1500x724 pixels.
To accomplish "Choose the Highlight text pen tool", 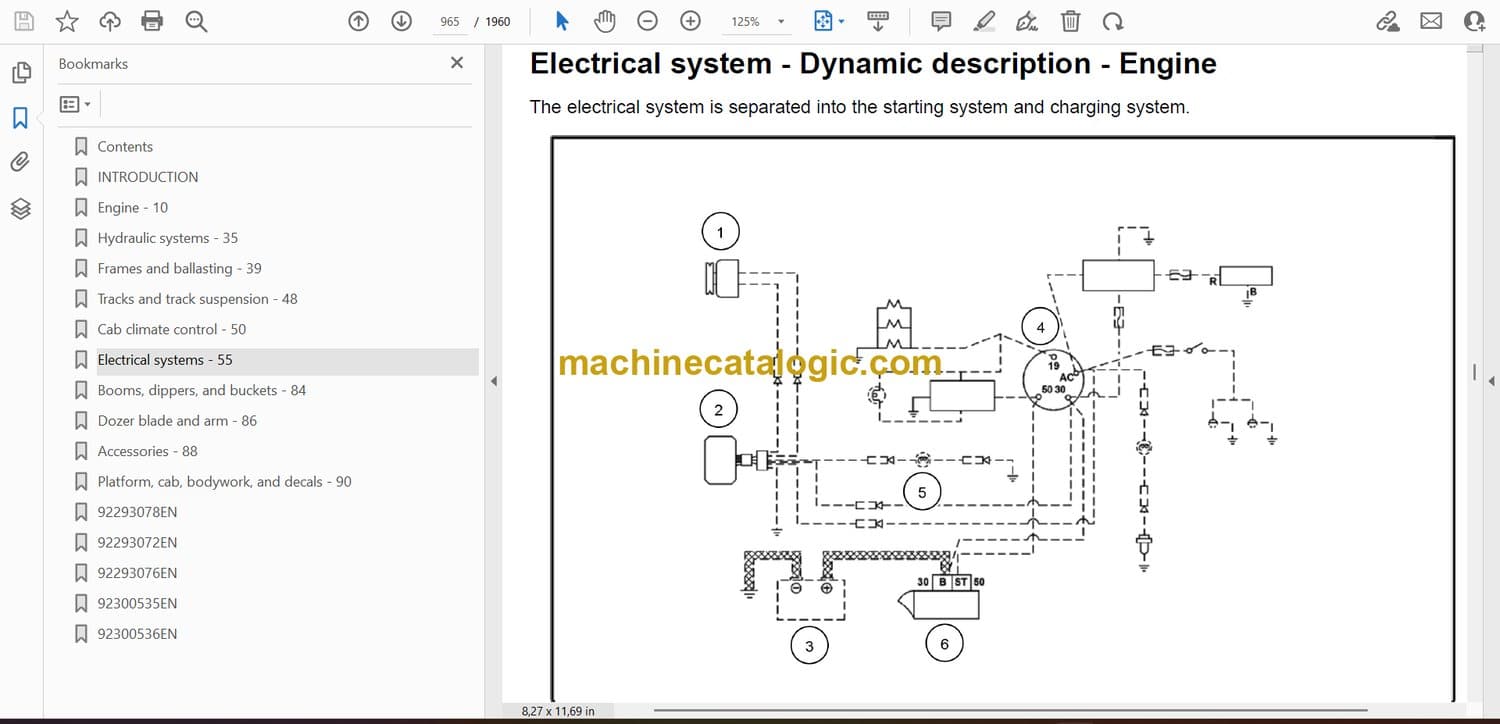I will pos(984,21).
